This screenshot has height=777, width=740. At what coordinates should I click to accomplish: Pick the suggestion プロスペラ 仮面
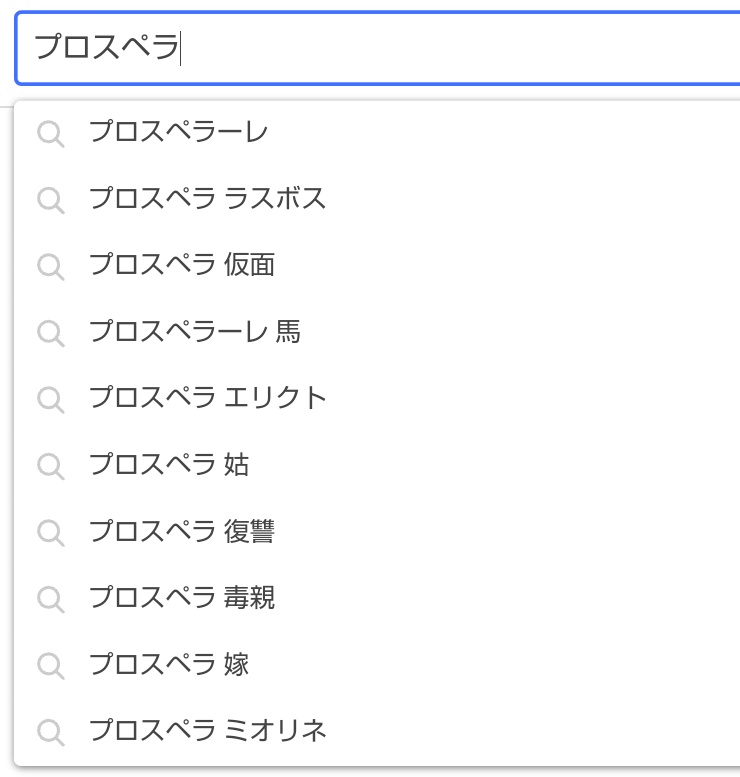pos(377,265)
